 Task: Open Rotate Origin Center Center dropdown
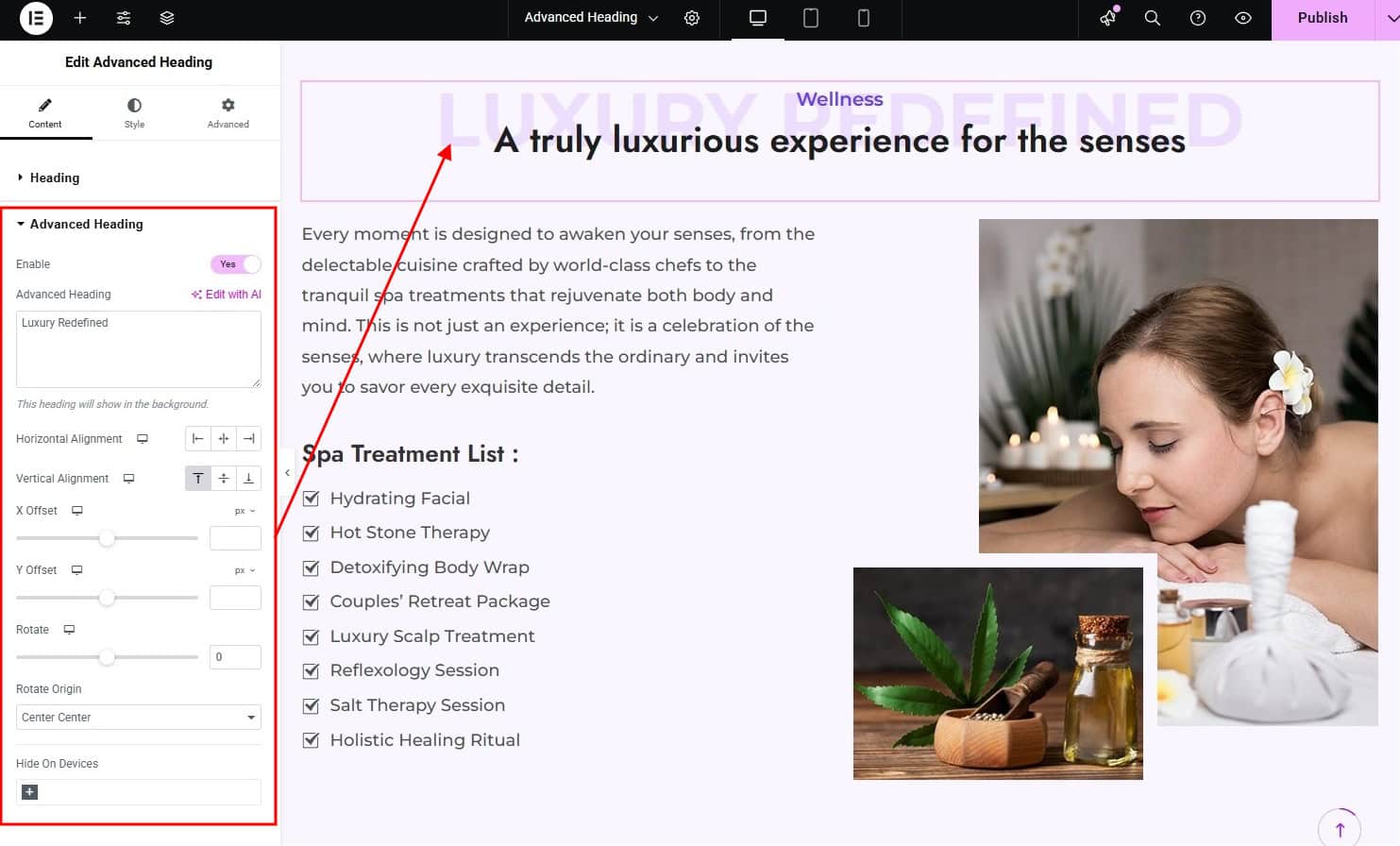click(x=139, y=718)
